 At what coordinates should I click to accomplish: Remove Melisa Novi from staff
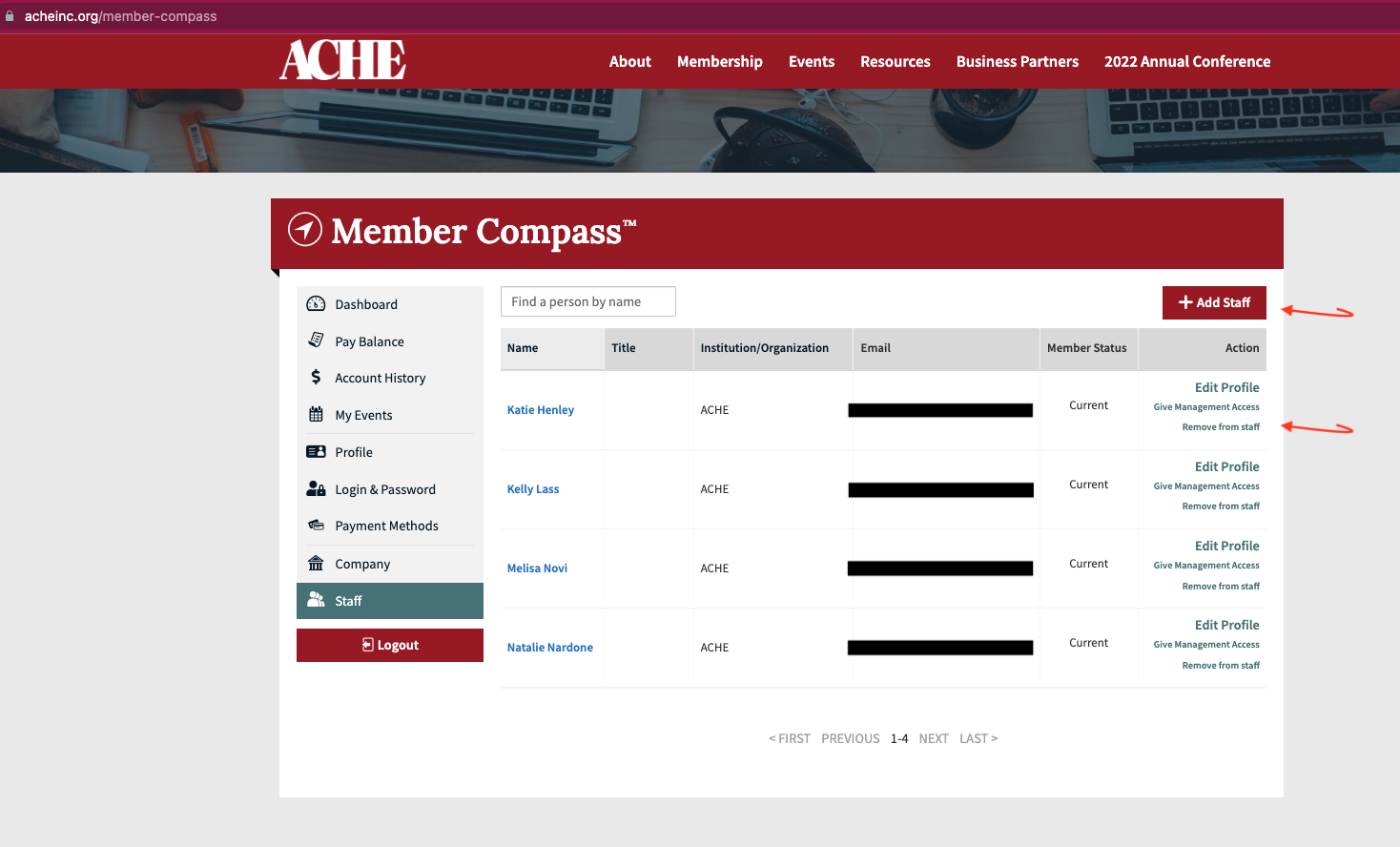1221,587
